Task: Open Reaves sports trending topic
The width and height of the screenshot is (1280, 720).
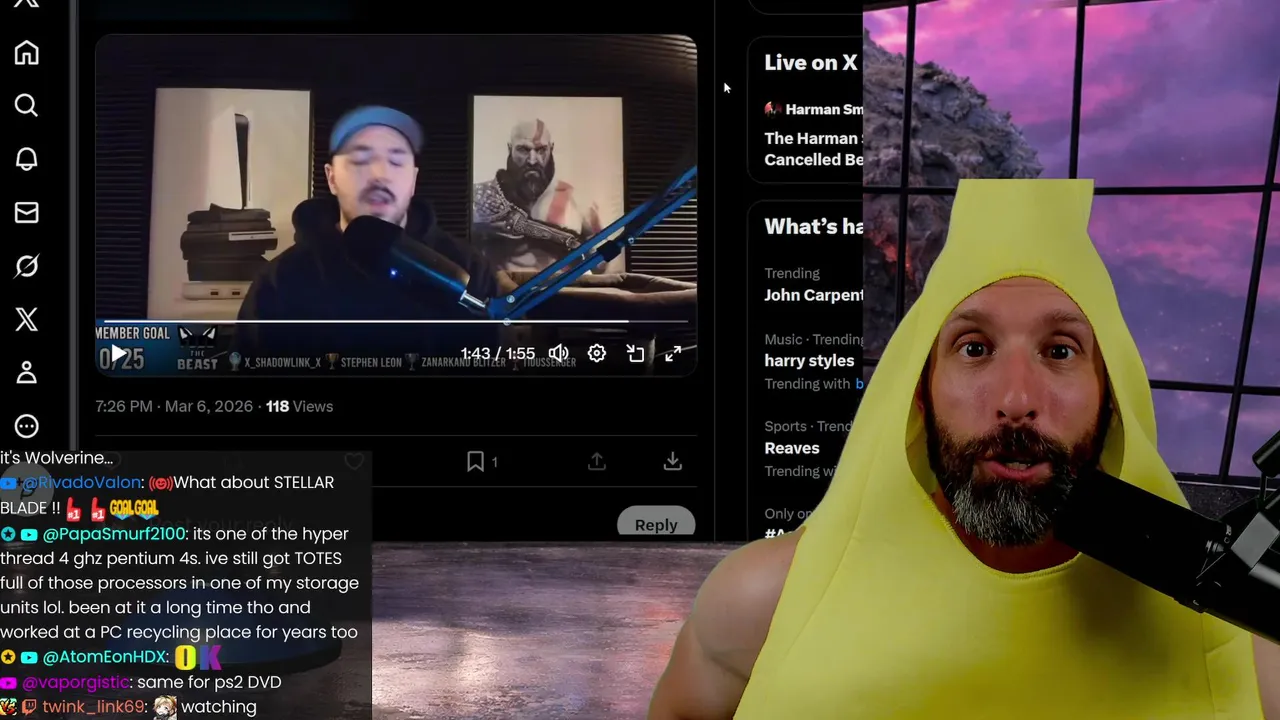Action: [792, 448]
